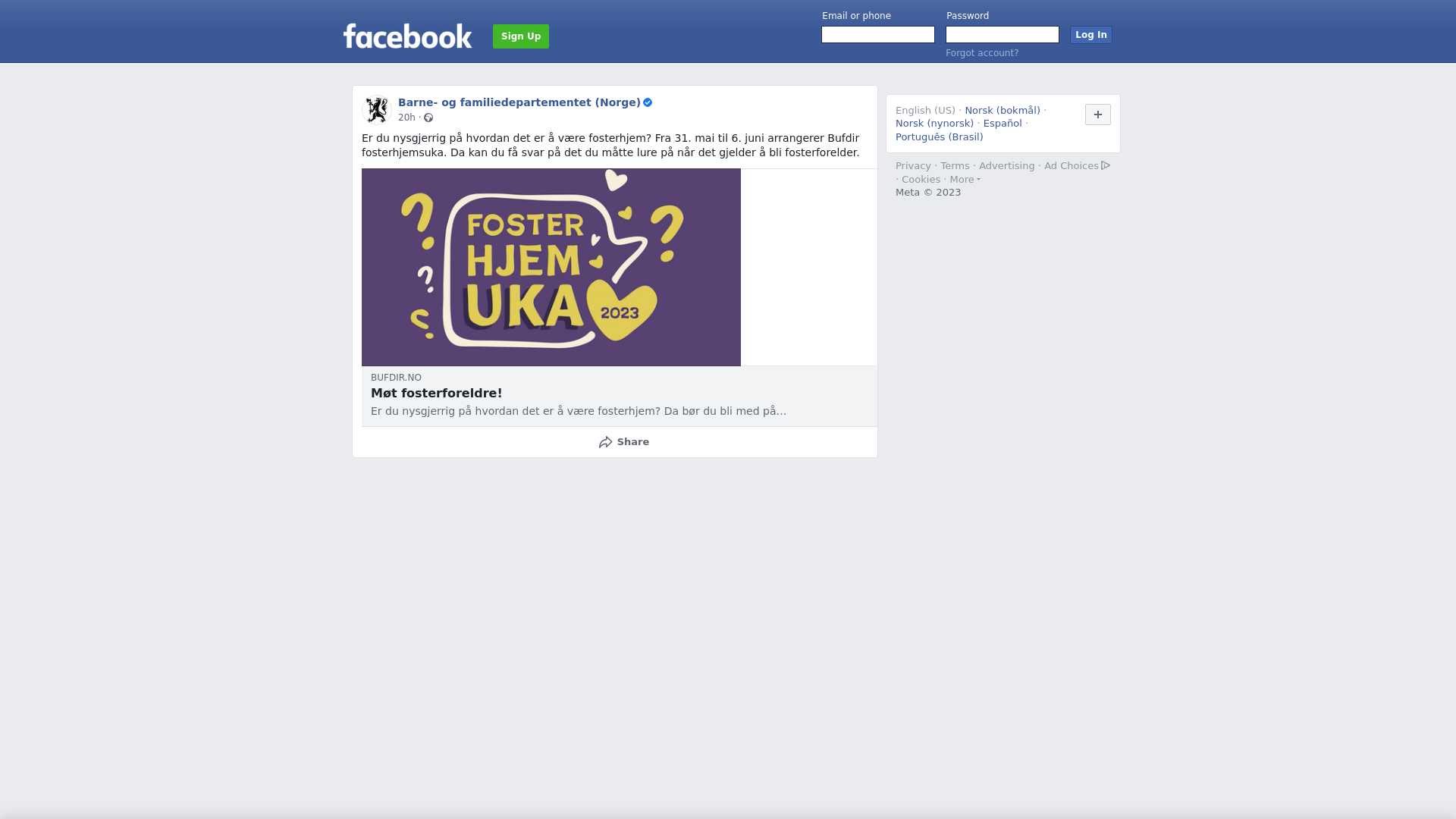The width and height of the screenshot is (1456, 819).
Task: Focus the Email or phone field
Action: [x=878, y=35]
